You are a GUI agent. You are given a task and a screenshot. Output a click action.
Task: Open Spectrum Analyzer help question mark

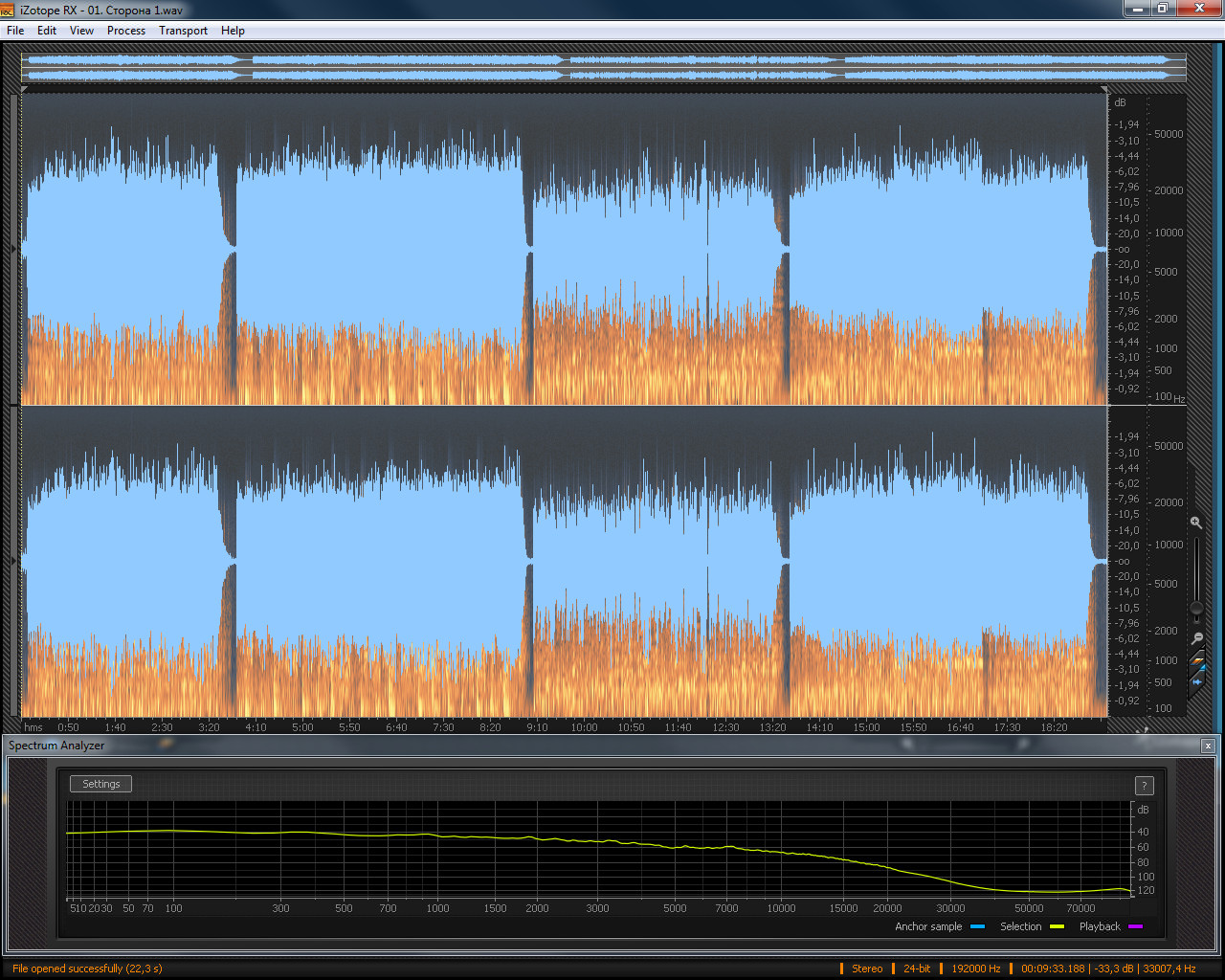(x=1144, y=786)
